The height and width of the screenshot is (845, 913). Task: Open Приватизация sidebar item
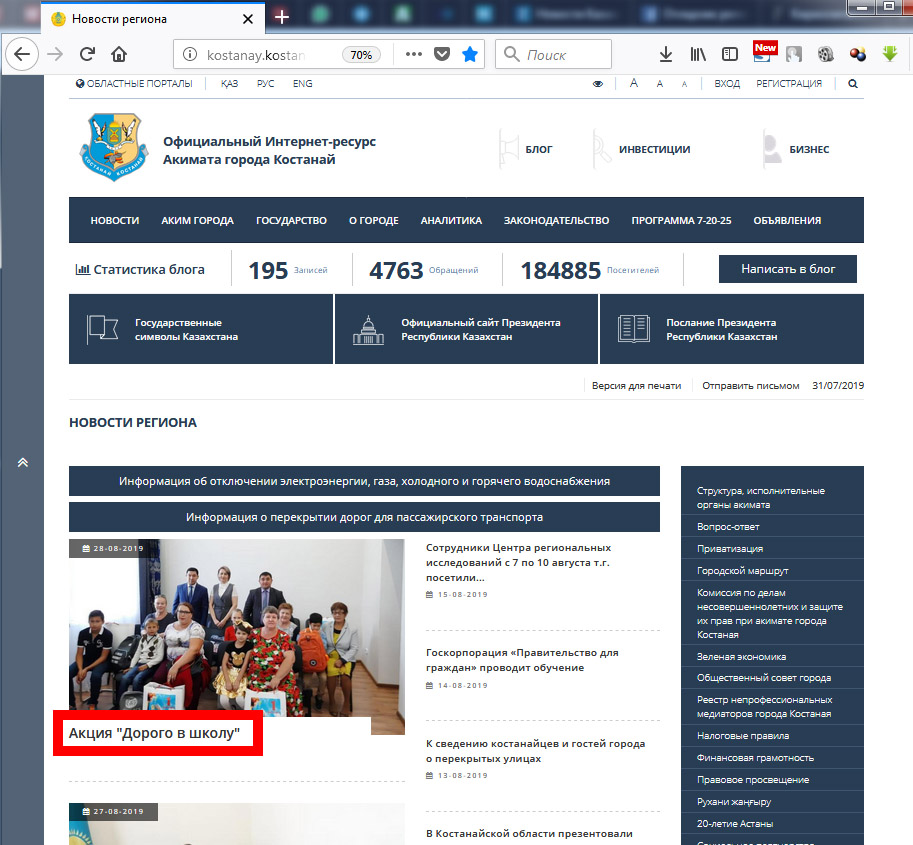pos(730,549)
